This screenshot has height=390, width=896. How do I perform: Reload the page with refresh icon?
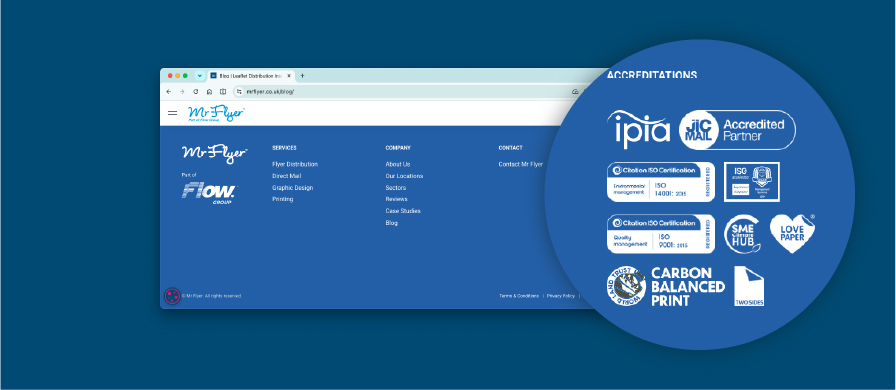coord(195,91)
